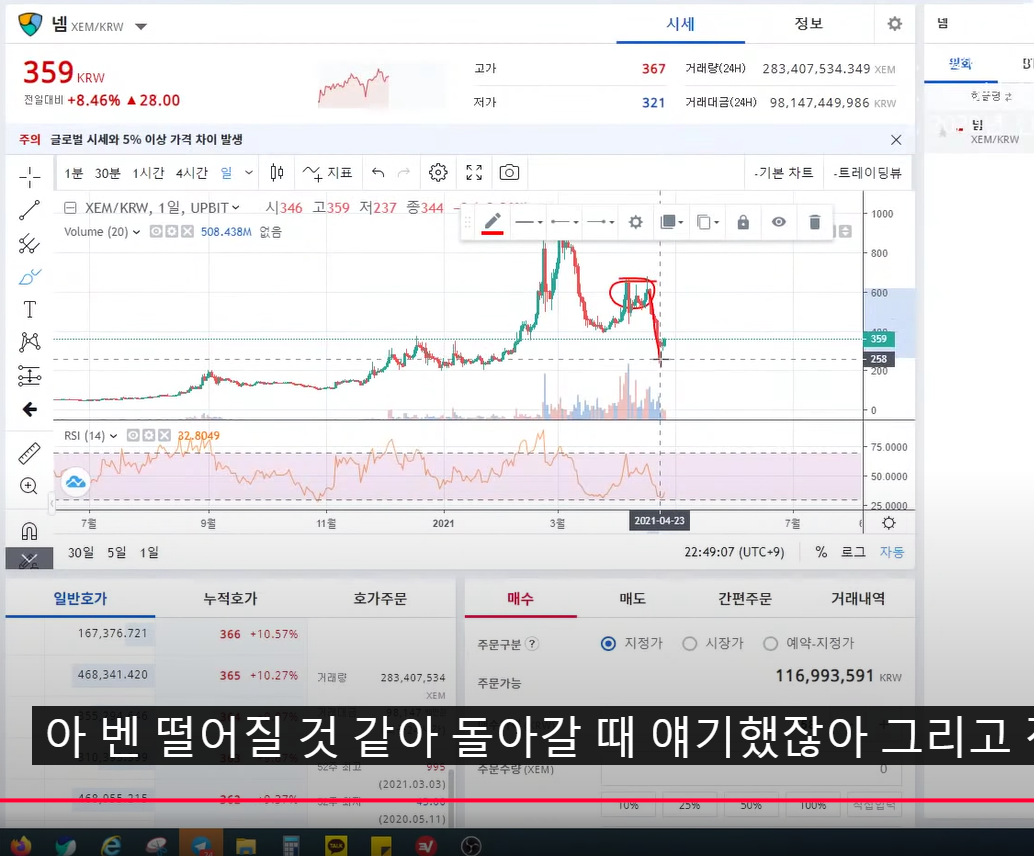Open OBS Studio from the taskbar
This screenshot has width=1034, height=856.
pyautogui.click(x=471, y=845)
